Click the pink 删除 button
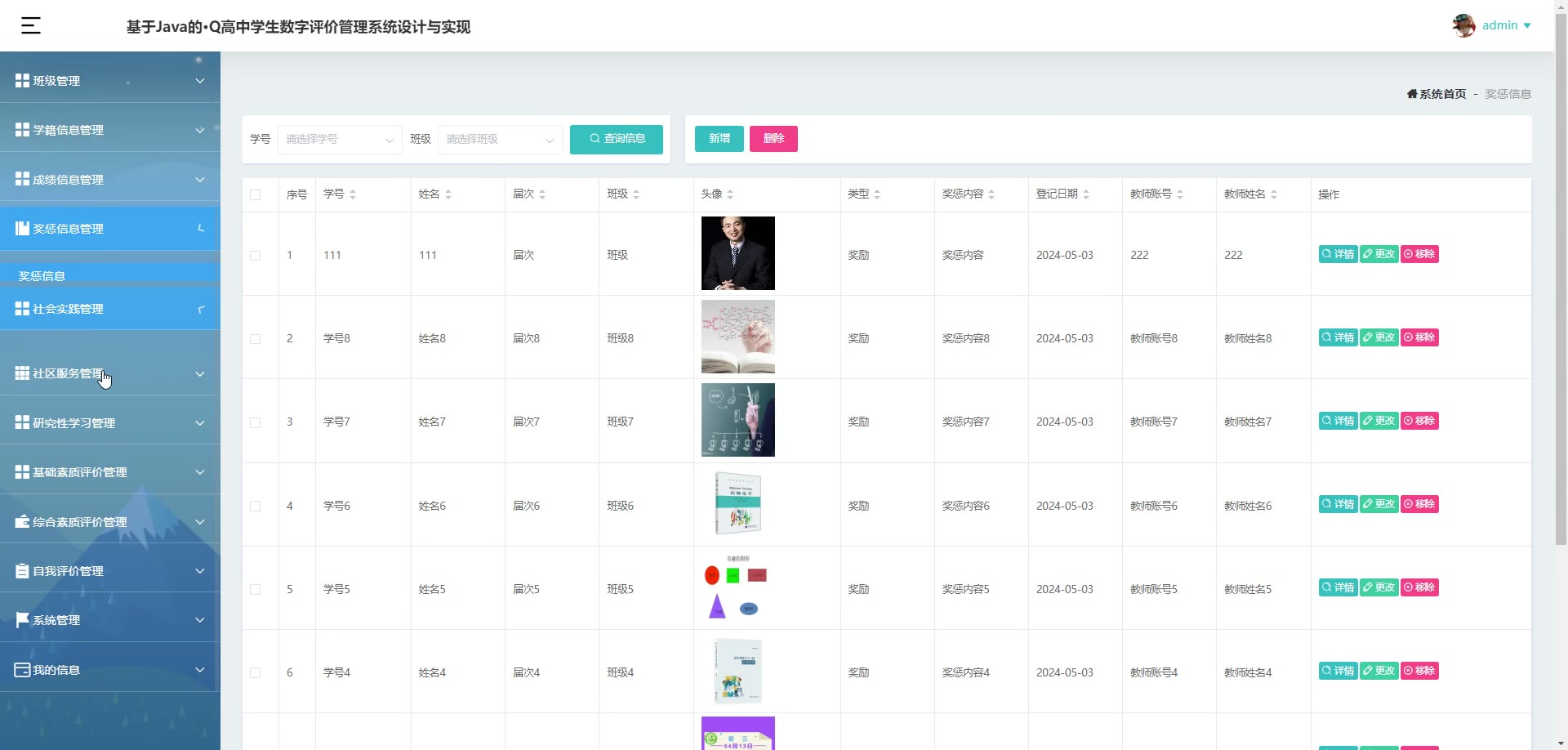This screenshot has width=1568, height=750. (x=773, y=139)
